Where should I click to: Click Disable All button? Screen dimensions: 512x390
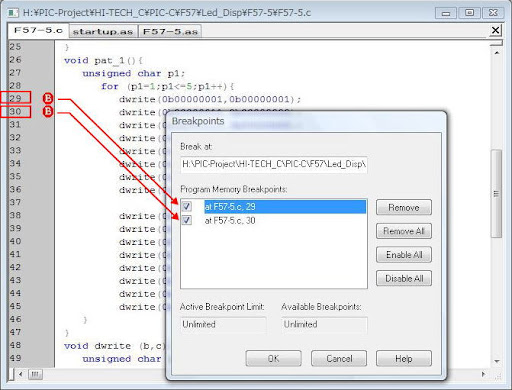[x=404, y=278]
